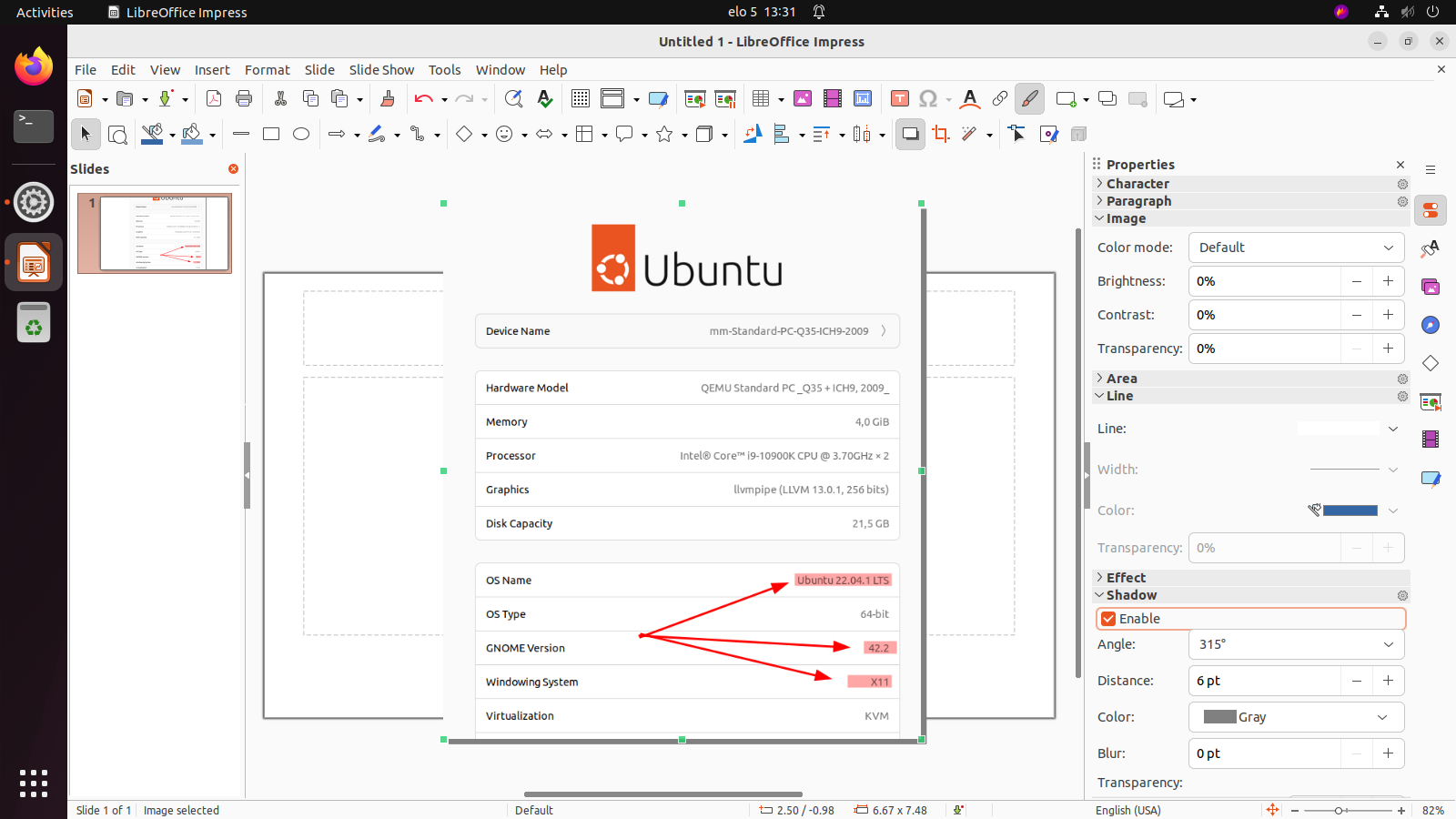Image resolution: width=1456 pixels, height=819 pixels.
Task: Click the Print icon in toolbar
Action: click(244, 99)
